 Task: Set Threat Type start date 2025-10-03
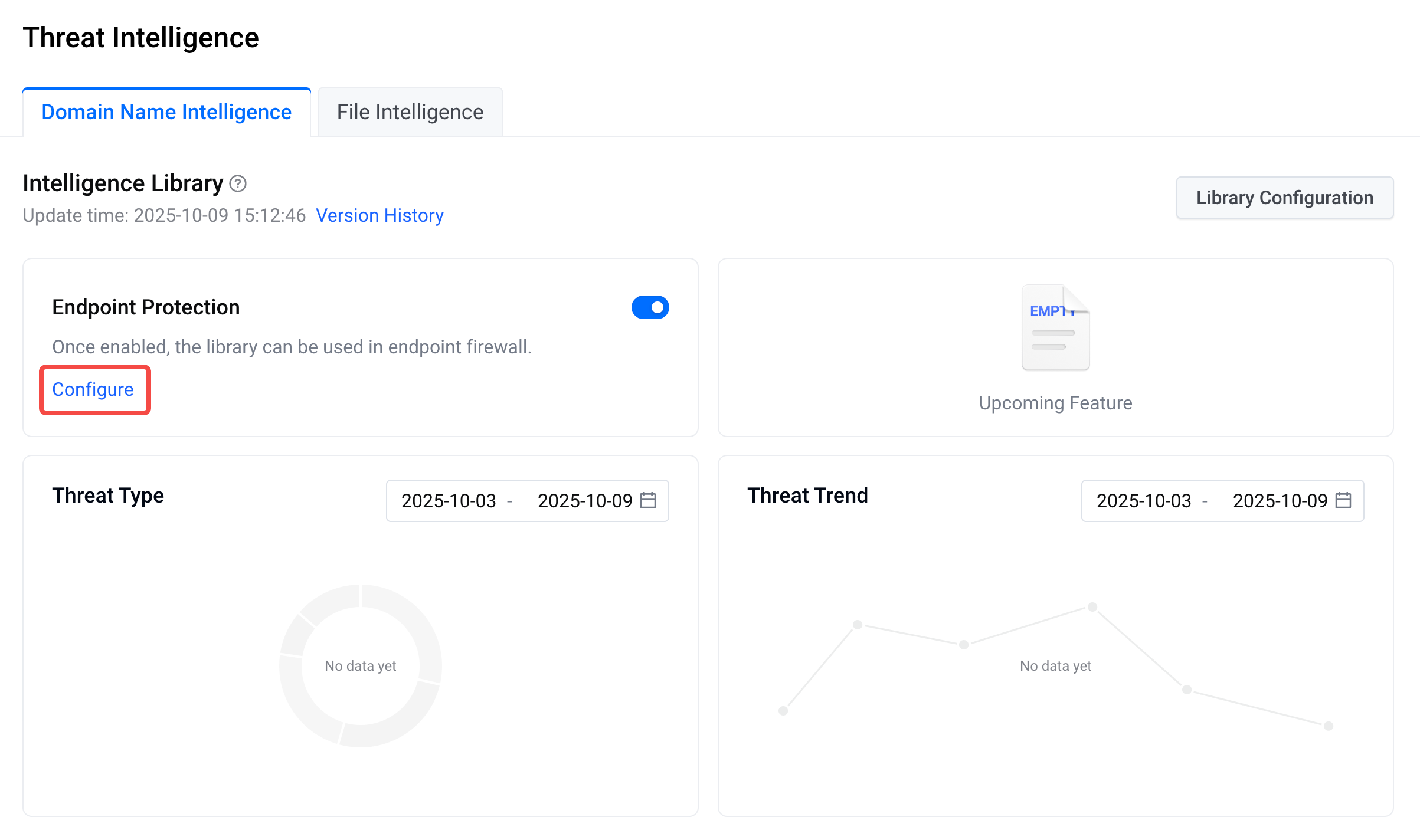pyautogui.click(x=449, y=501)
